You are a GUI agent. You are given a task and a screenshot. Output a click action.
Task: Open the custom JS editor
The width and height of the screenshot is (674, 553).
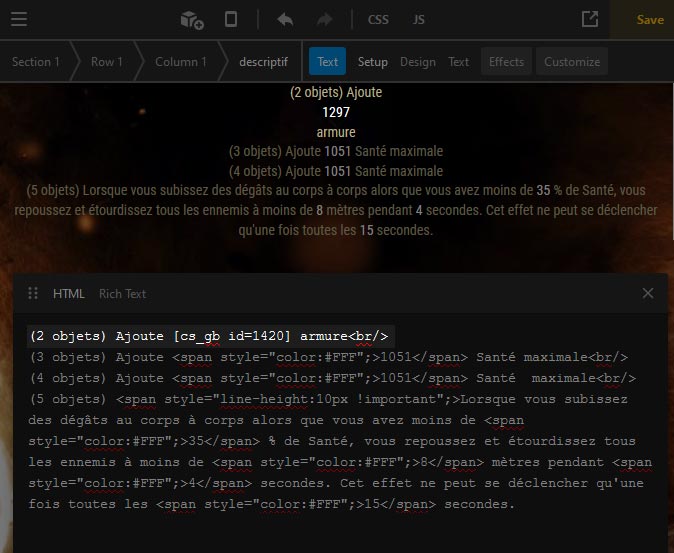pyautogui.click(x=419, y=19)
